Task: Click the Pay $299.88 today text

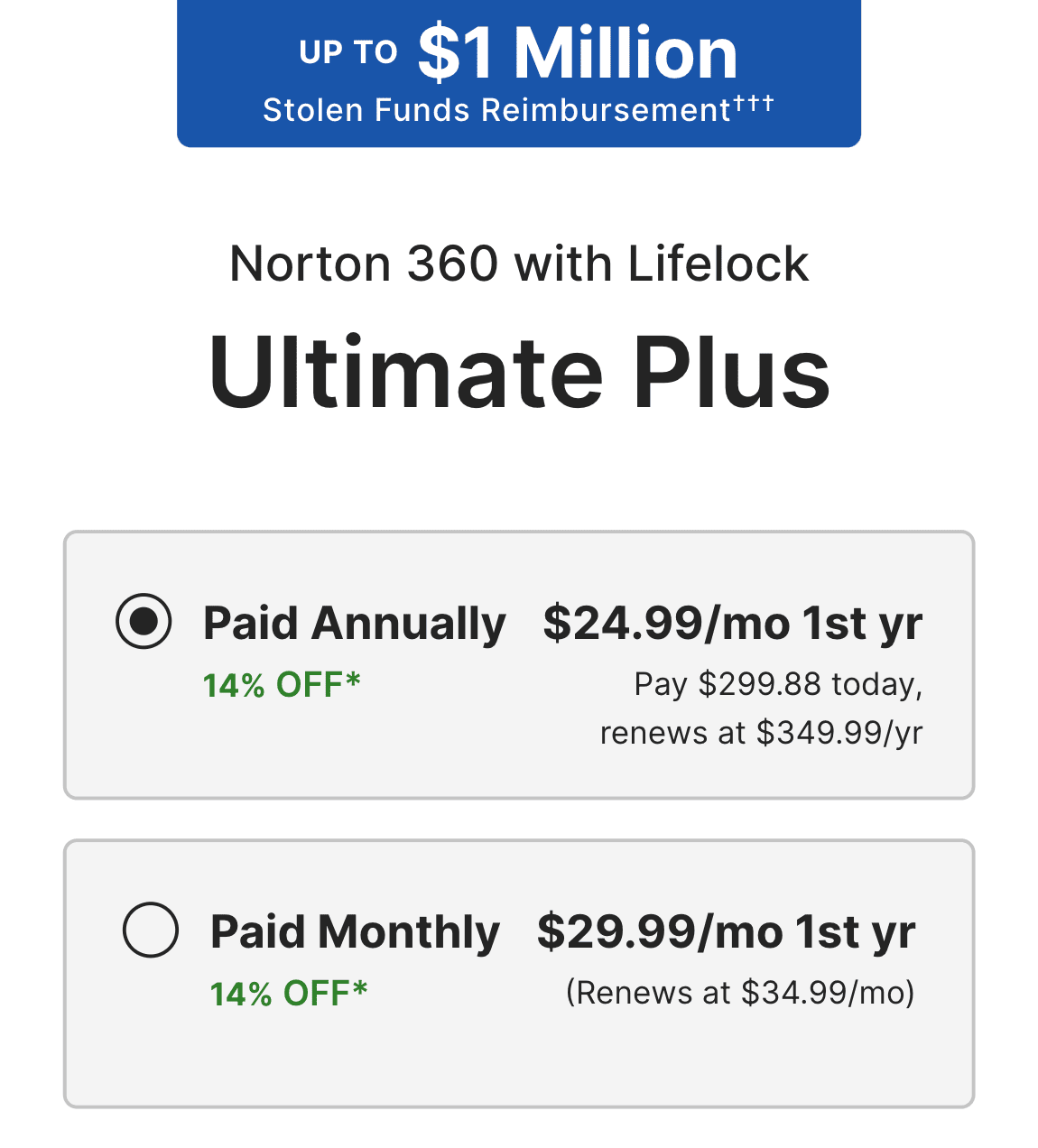Action: 778,684
